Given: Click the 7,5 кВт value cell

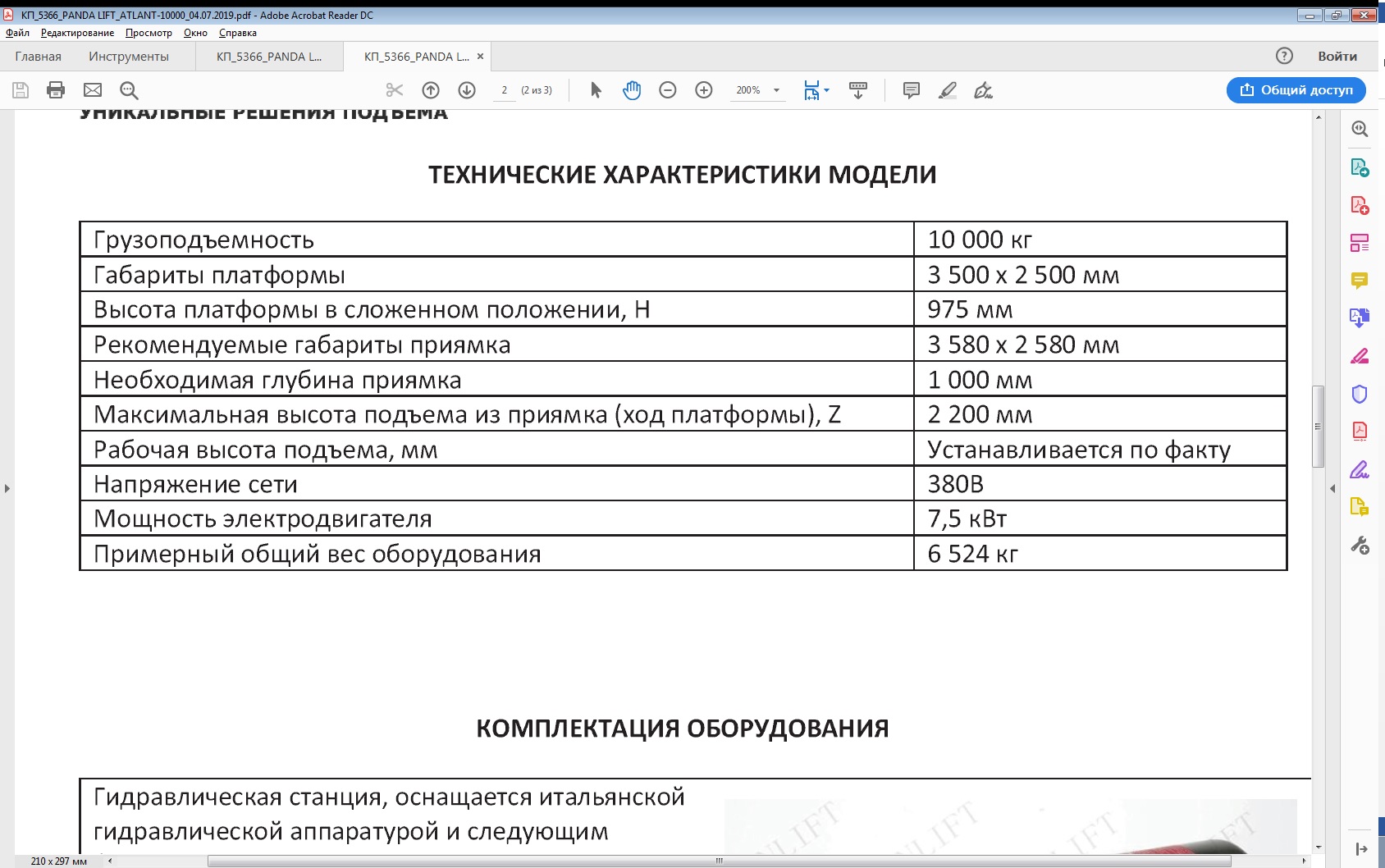Looking at the screenshot, I should pyautogui.click(x=1100, y=519).
